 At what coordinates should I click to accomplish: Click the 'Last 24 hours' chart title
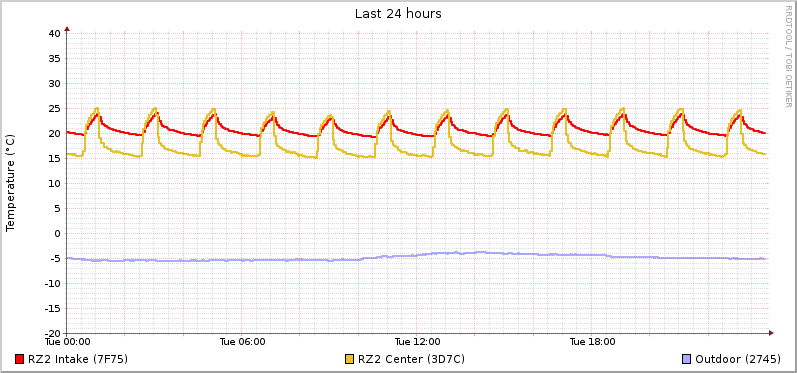coord(398,14)
